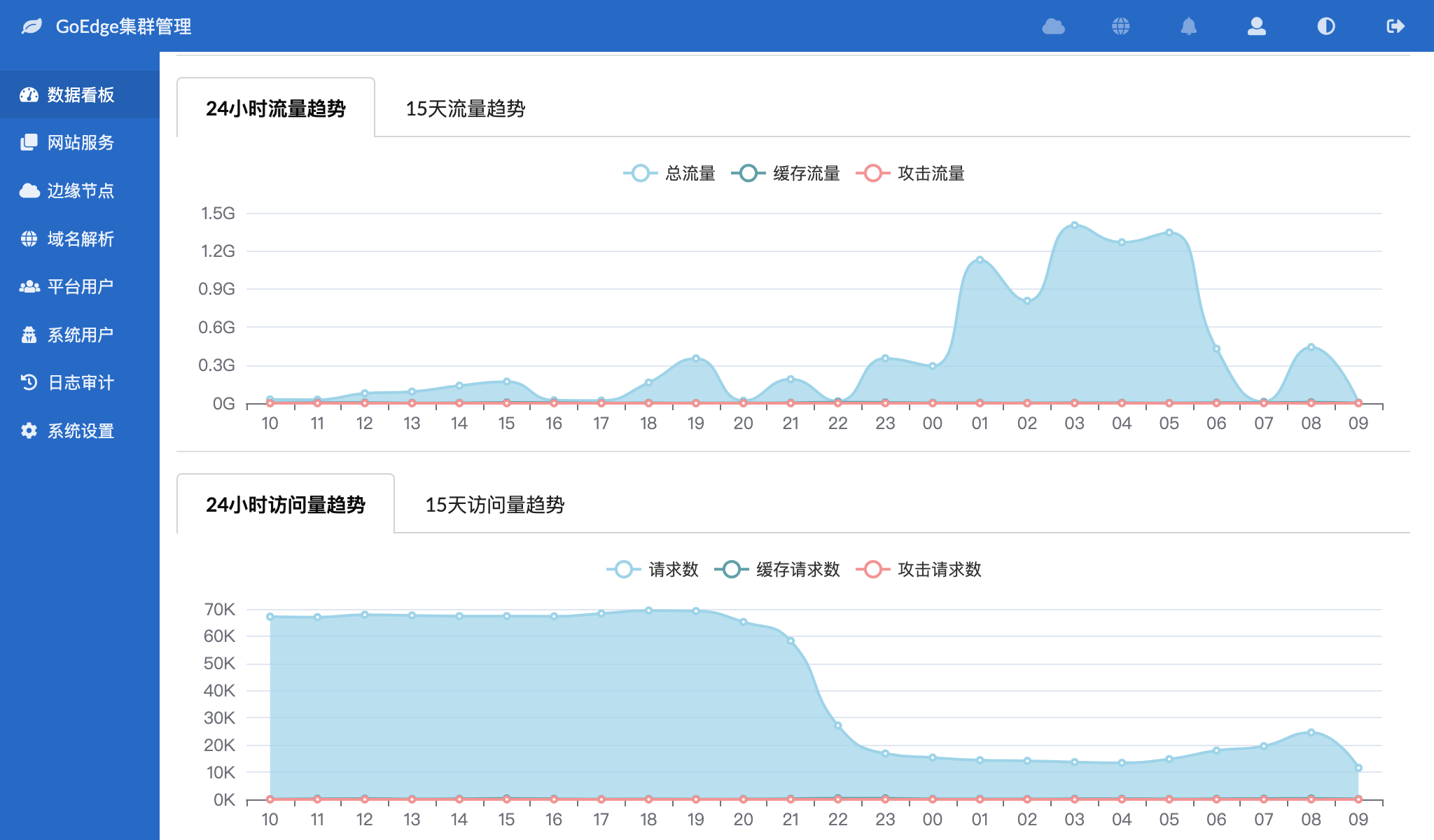Open the notifications bell icon
1434x840 pixels.
[1190, 27]
